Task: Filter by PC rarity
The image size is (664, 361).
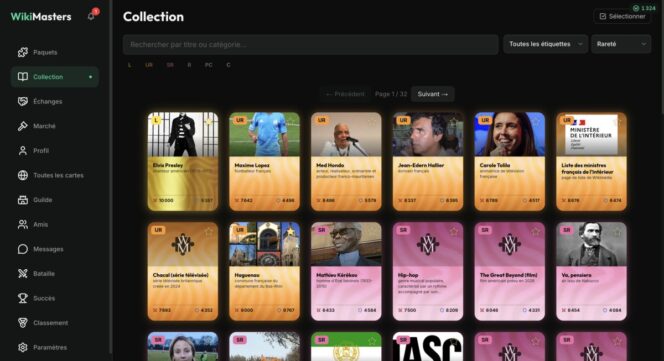Action: [208, 65]
